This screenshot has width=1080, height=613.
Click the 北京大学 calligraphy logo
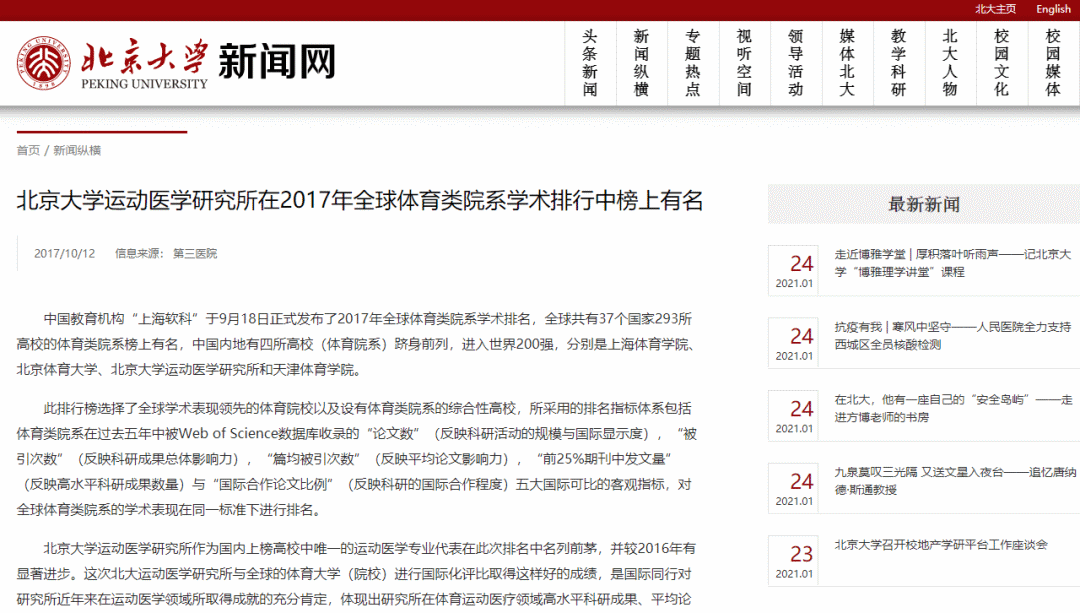click(x=144, y=56)
